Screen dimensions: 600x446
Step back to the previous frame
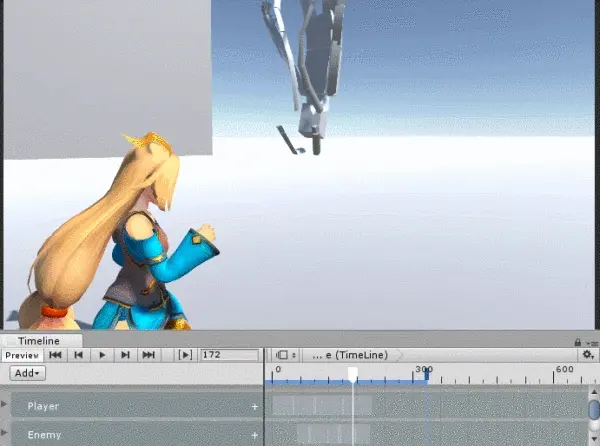click(x=79, y=355)
